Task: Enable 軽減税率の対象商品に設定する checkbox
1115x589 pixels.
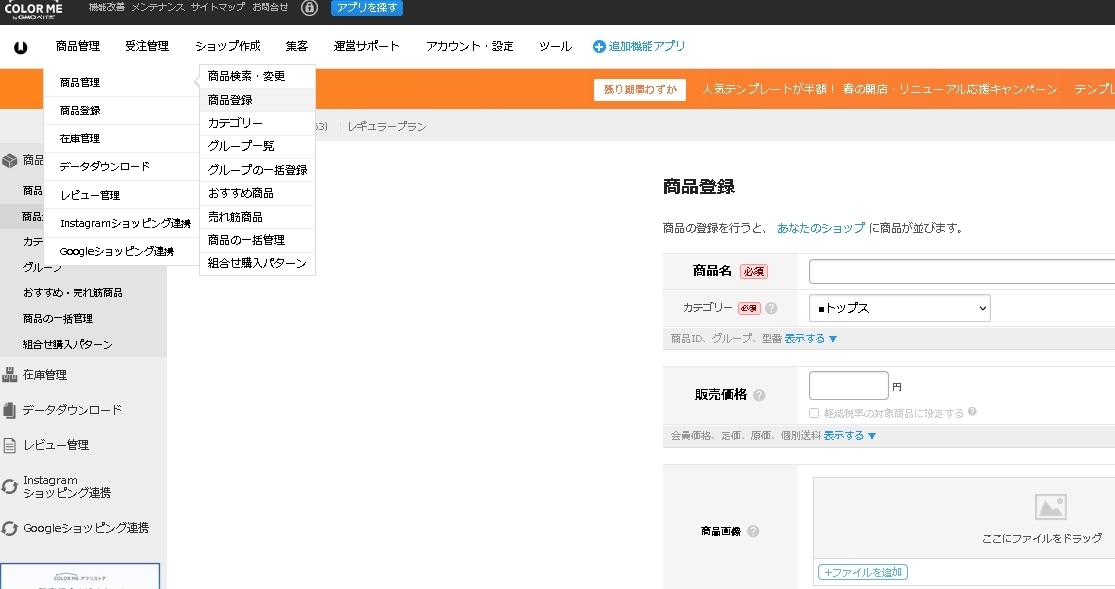Action: click(x=814, y=413)
